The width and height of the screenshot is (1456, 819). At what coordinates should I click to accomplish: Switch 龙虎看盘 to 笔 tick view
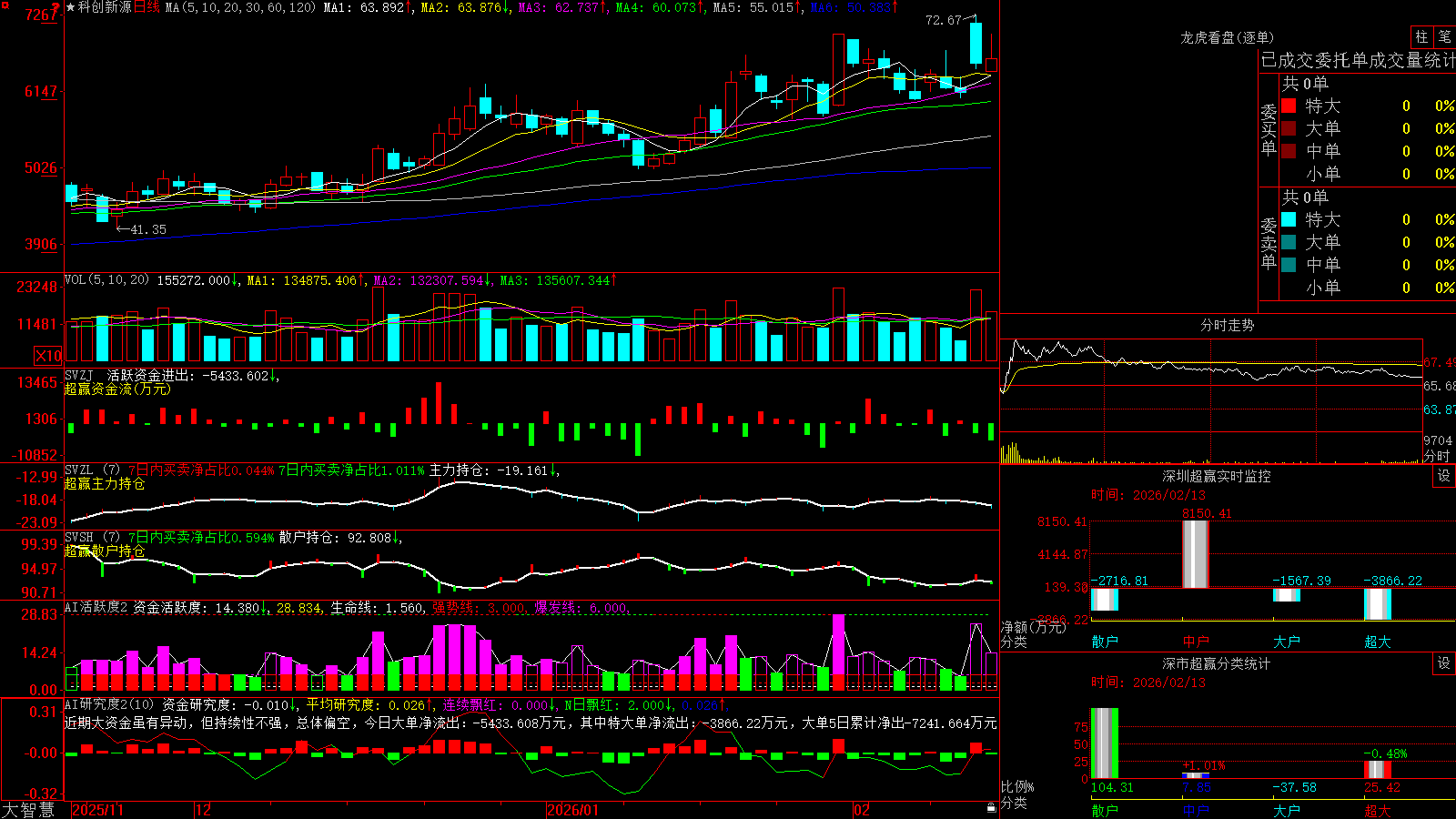[x=1445, y=36]
